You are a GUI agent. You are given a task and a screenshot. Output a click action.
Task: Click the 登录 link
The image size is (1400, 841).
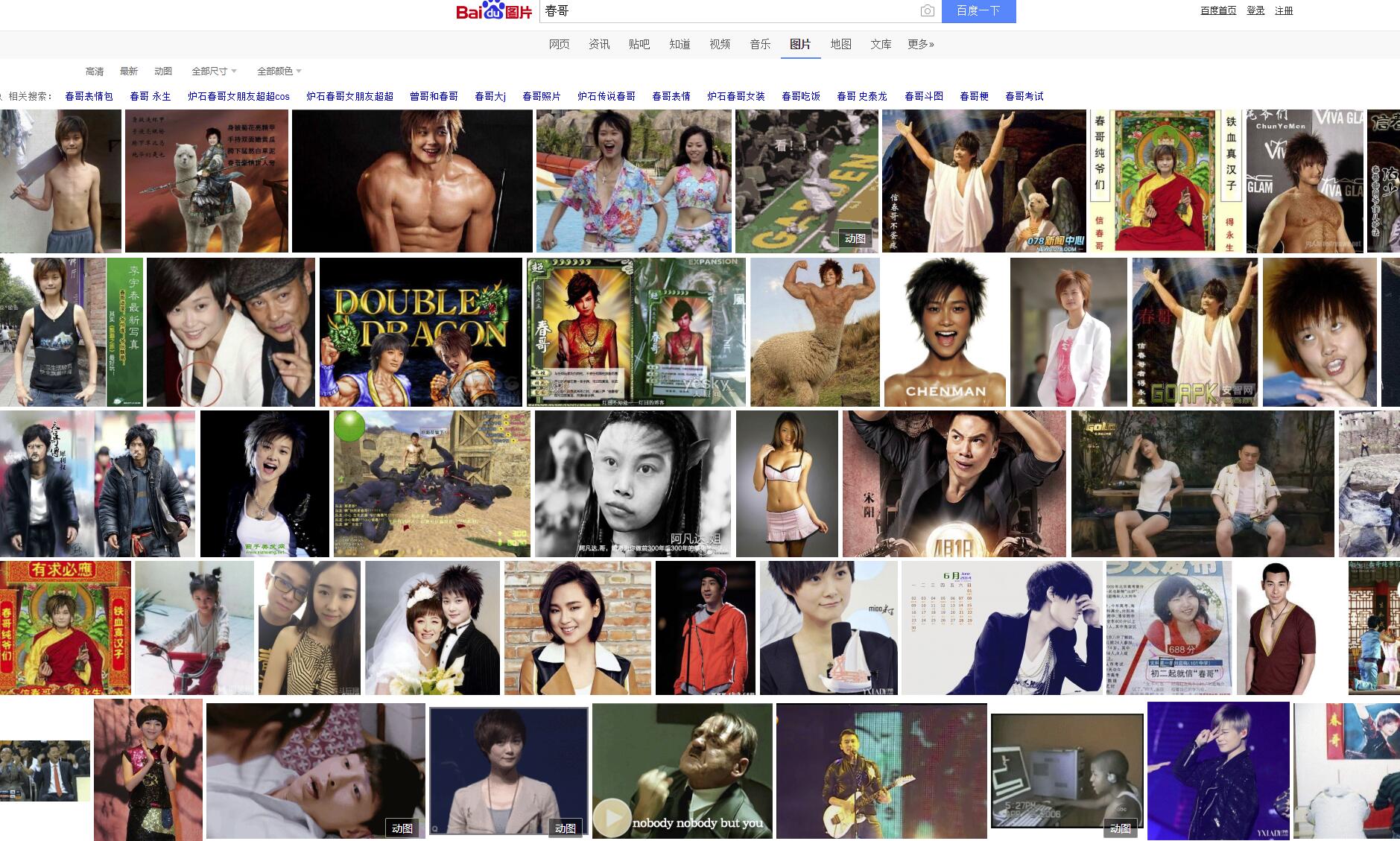click(1255, 10)
